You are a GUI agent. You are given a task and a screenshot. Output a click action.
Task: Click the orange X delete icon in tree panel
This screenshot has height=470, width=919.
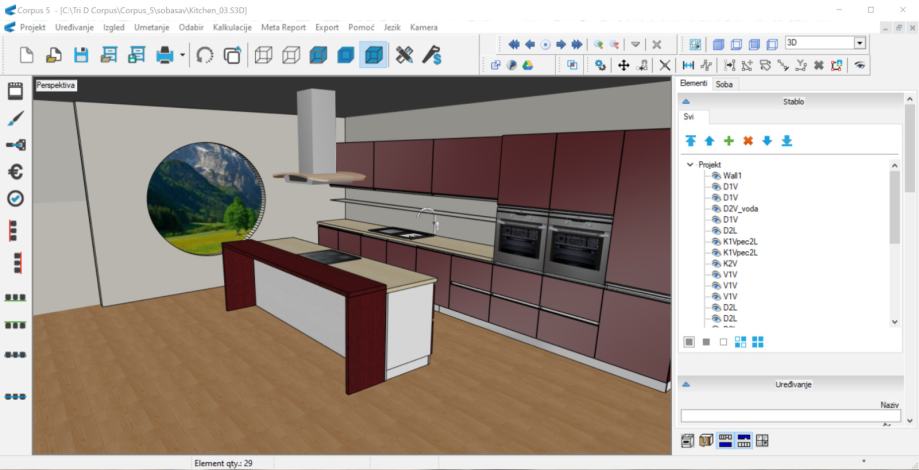748,141
